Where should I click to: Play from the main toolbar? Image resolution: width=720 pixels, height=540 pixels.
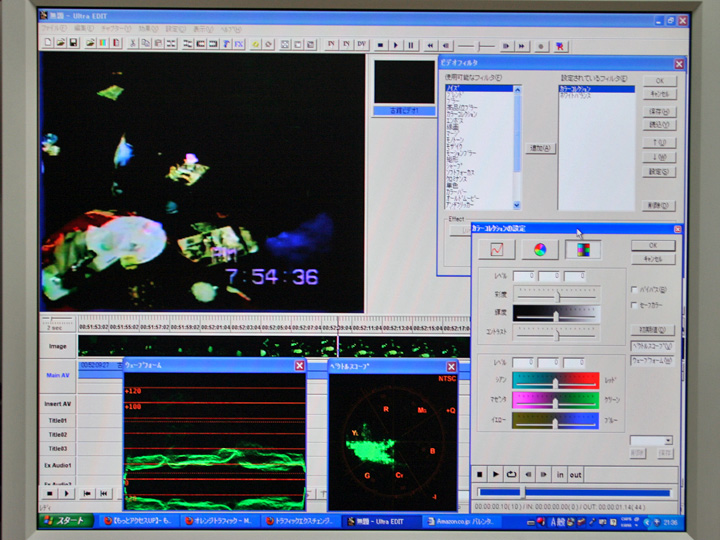395,45
